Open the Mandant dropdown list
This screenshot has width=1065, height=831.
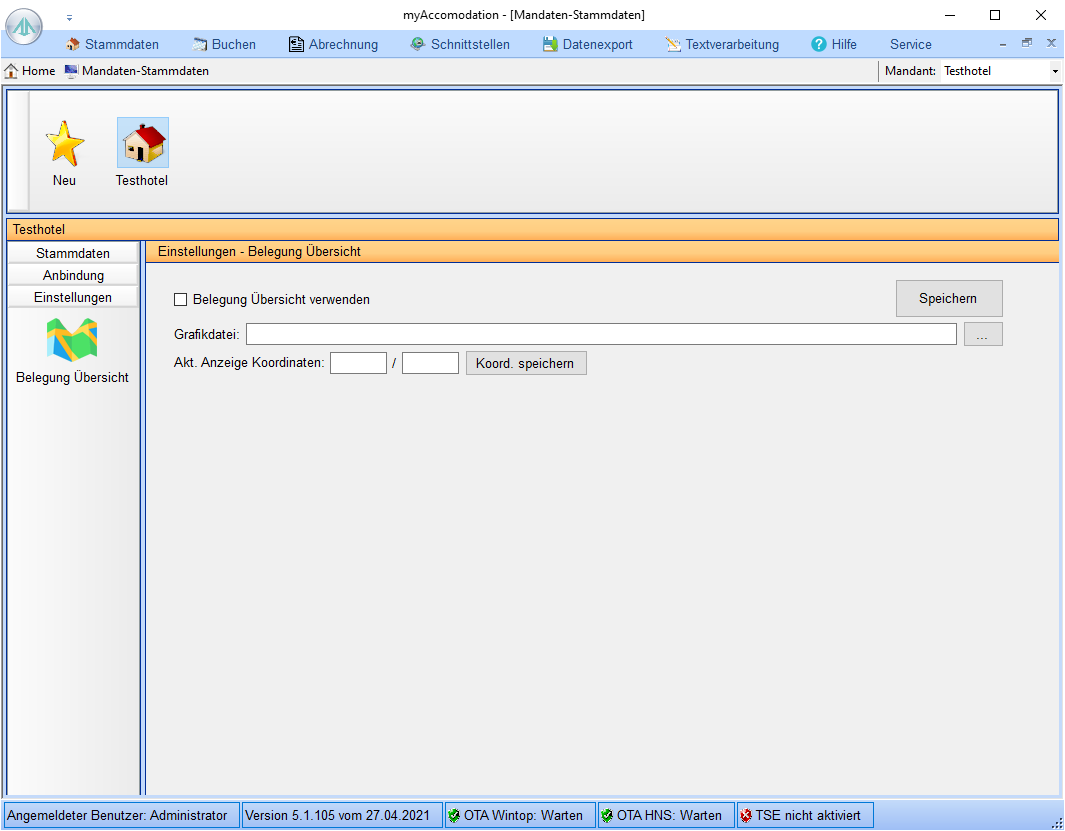[1054, 72]
